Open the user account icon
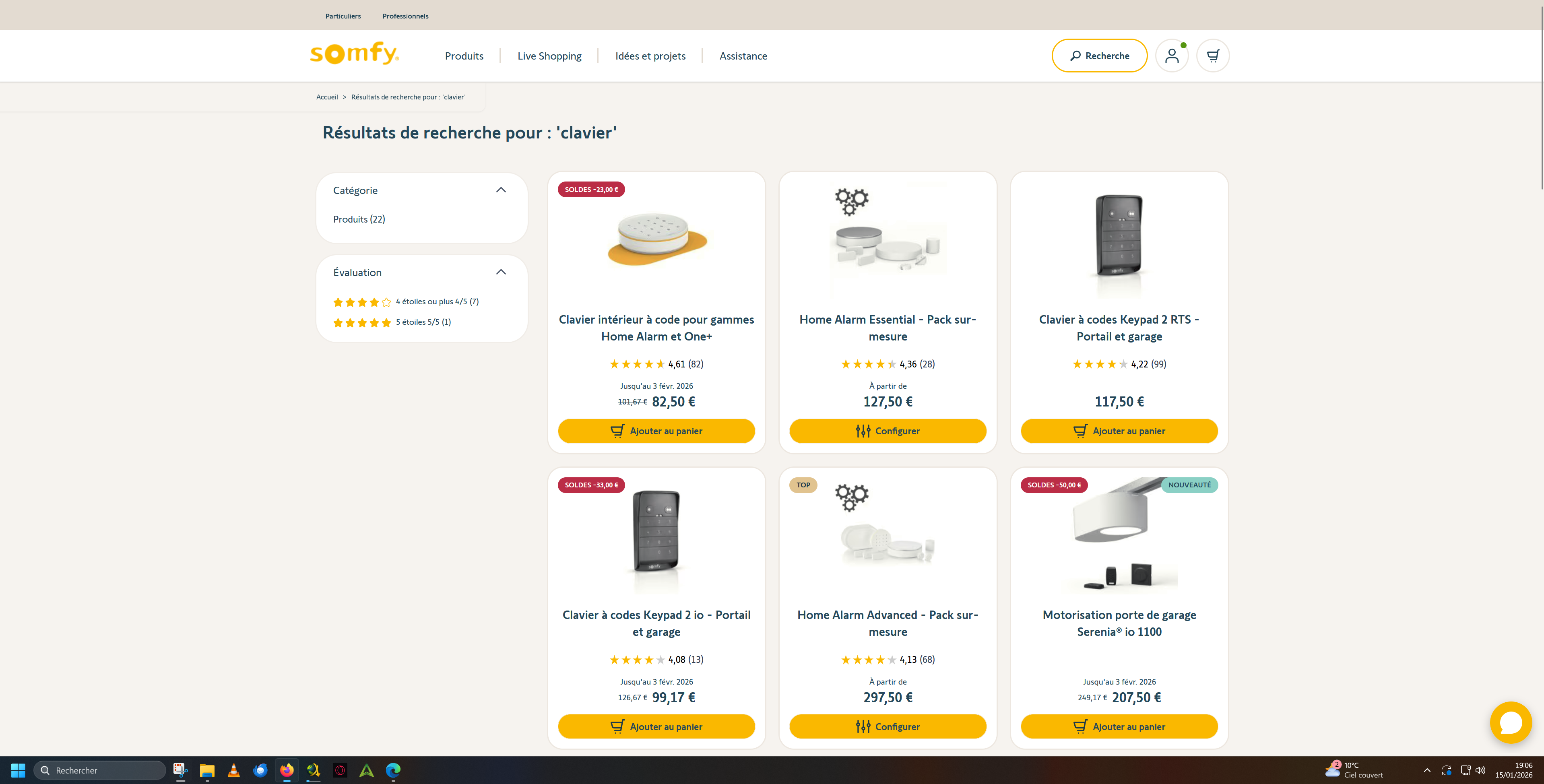 1171,56
